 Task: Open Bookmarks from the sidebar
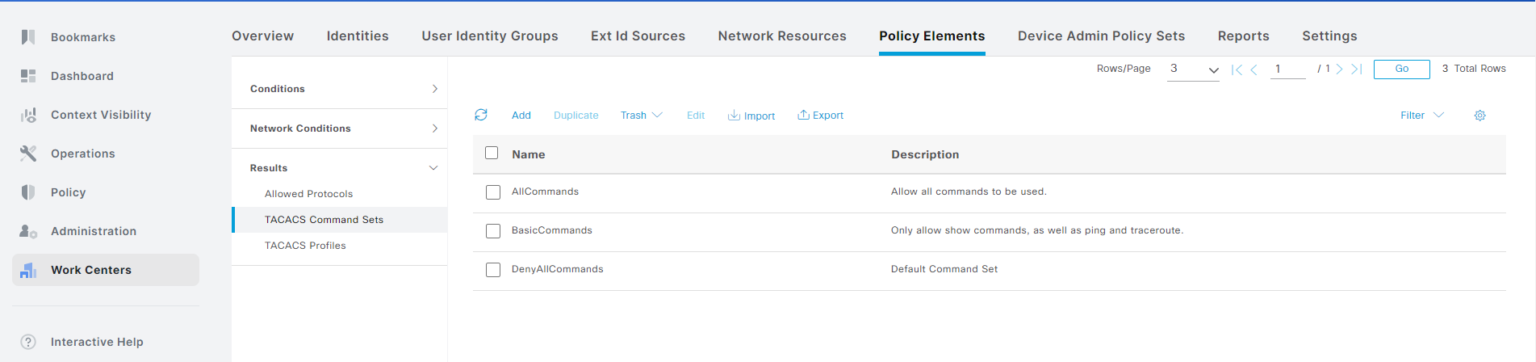pyautogui.click(x=83, y=37)
